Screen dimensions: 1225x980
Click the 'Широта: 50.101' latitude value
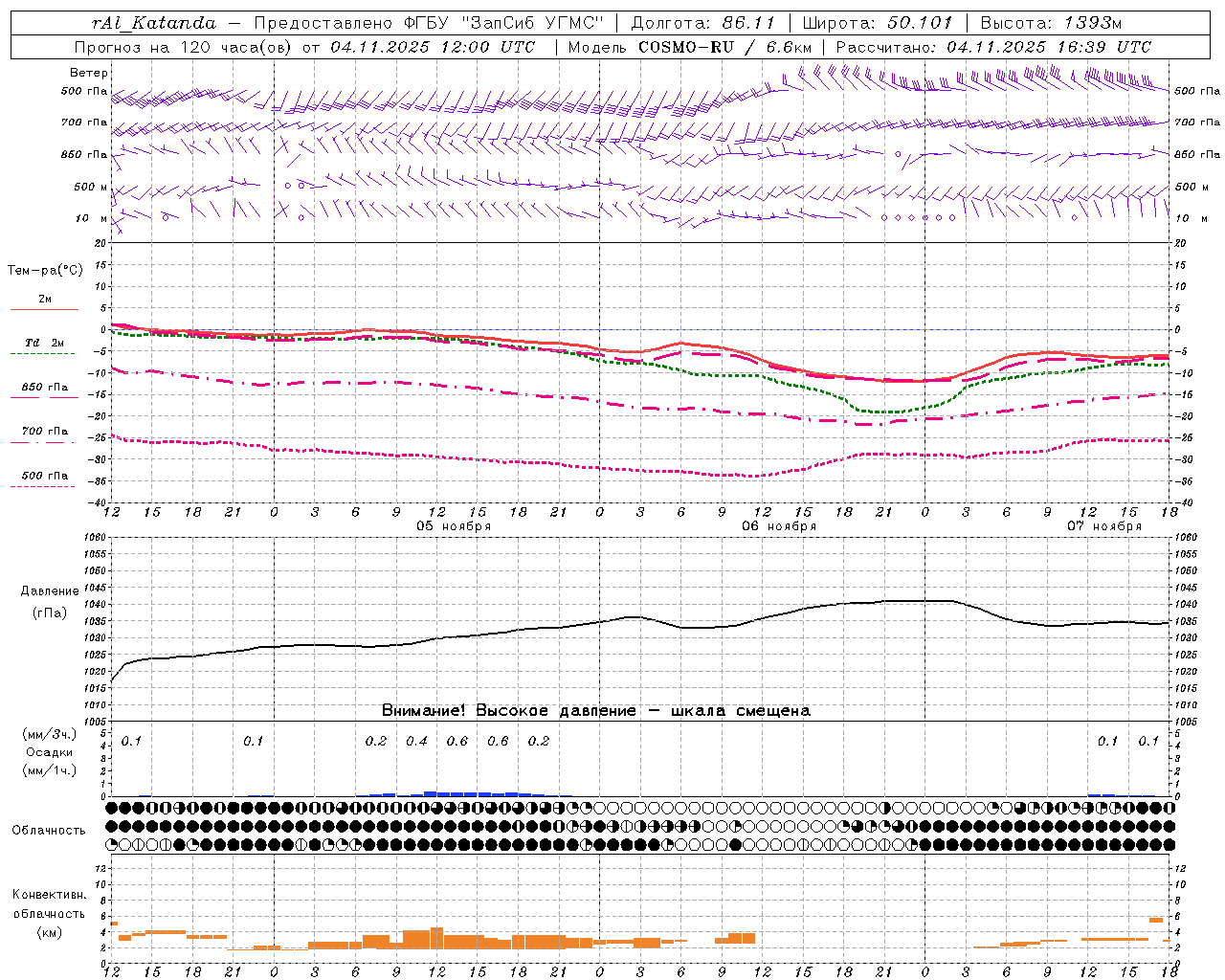tap(878, 23)
